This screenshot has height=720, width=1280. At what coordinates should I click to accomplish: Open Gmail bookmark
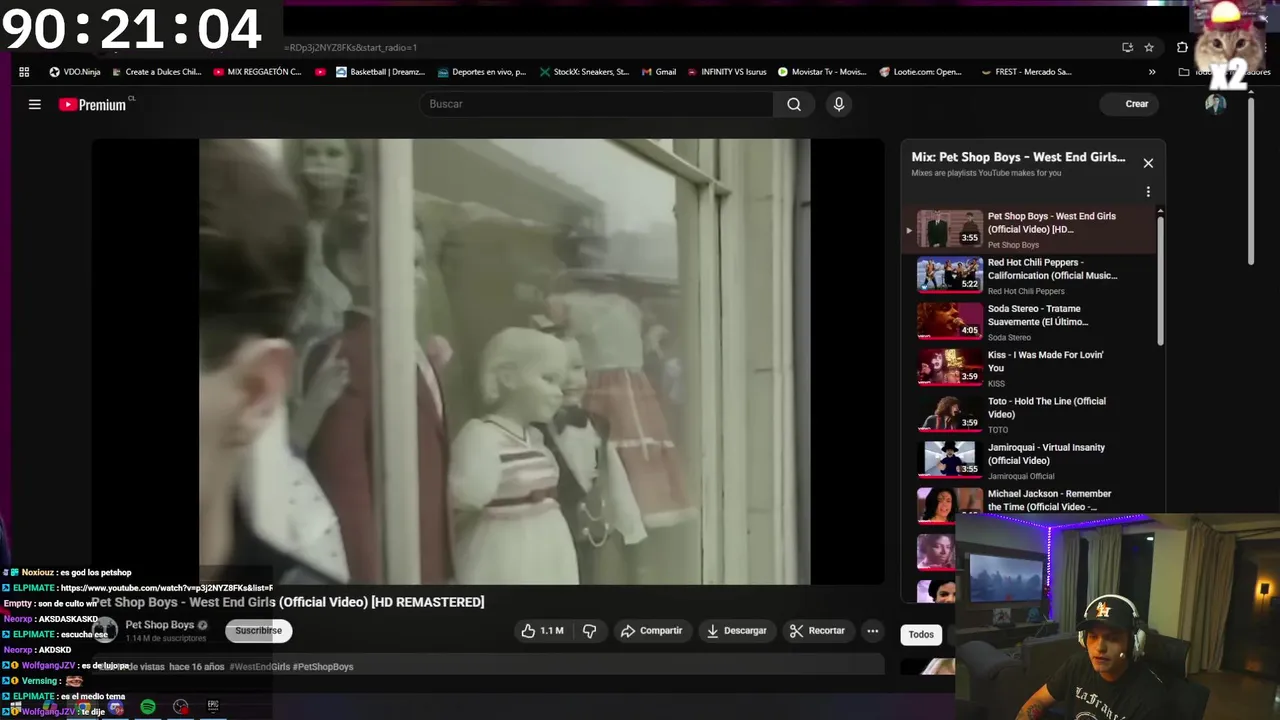pyautogui.click(x=659, y=72)
